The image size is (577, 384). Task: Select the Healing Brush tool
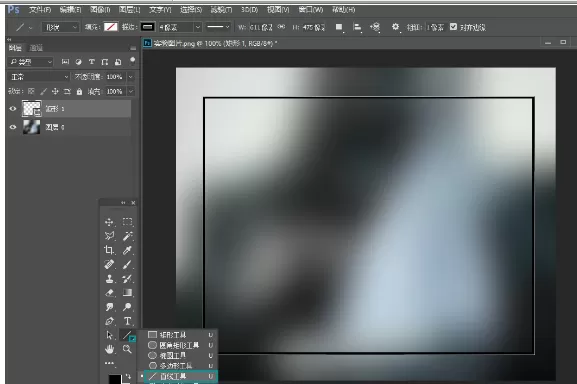(109, 264)
